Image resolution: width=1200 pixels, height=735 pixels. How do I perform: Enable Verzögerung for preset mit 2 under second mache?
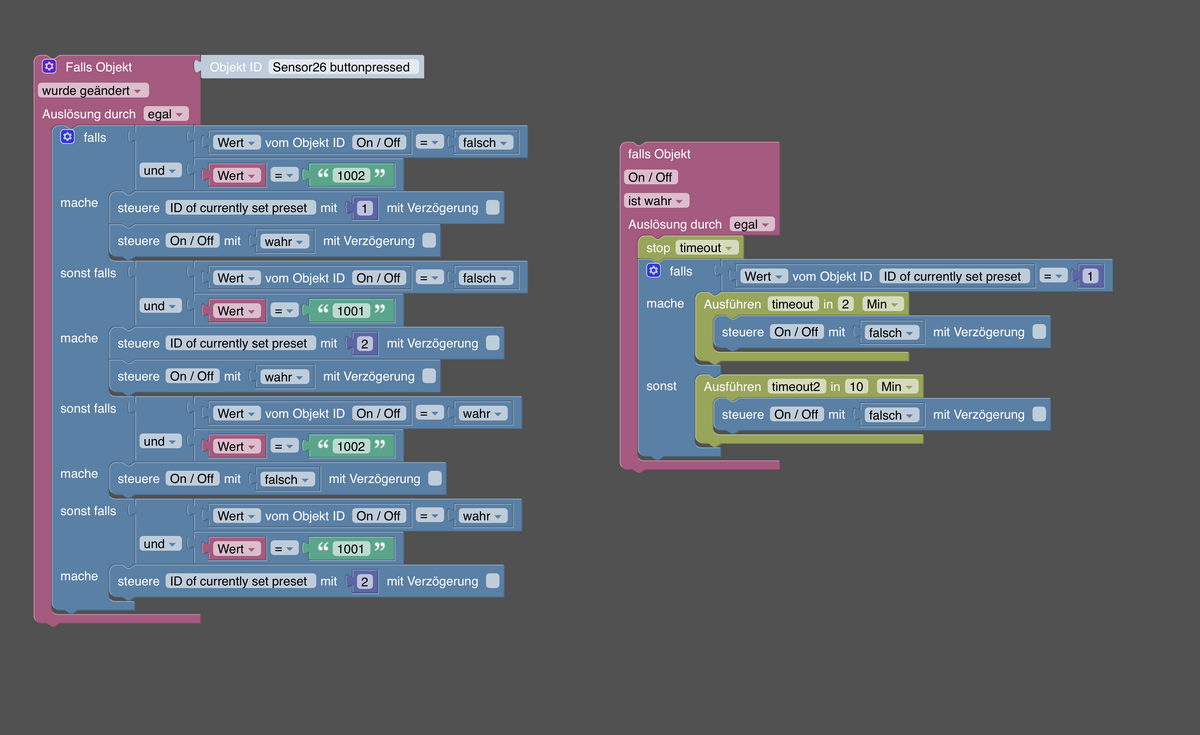(492, 343)
